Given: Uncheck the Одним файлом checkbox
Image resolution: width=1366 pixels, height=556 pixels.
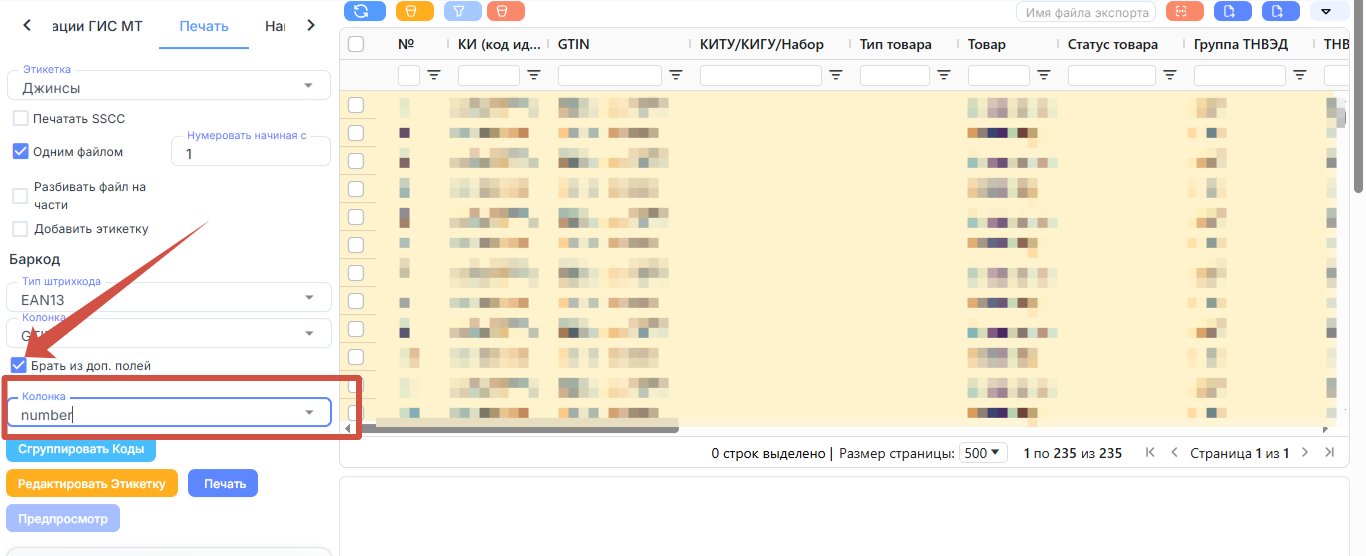Looking at the screenshot, I should [x=20, y=152].
